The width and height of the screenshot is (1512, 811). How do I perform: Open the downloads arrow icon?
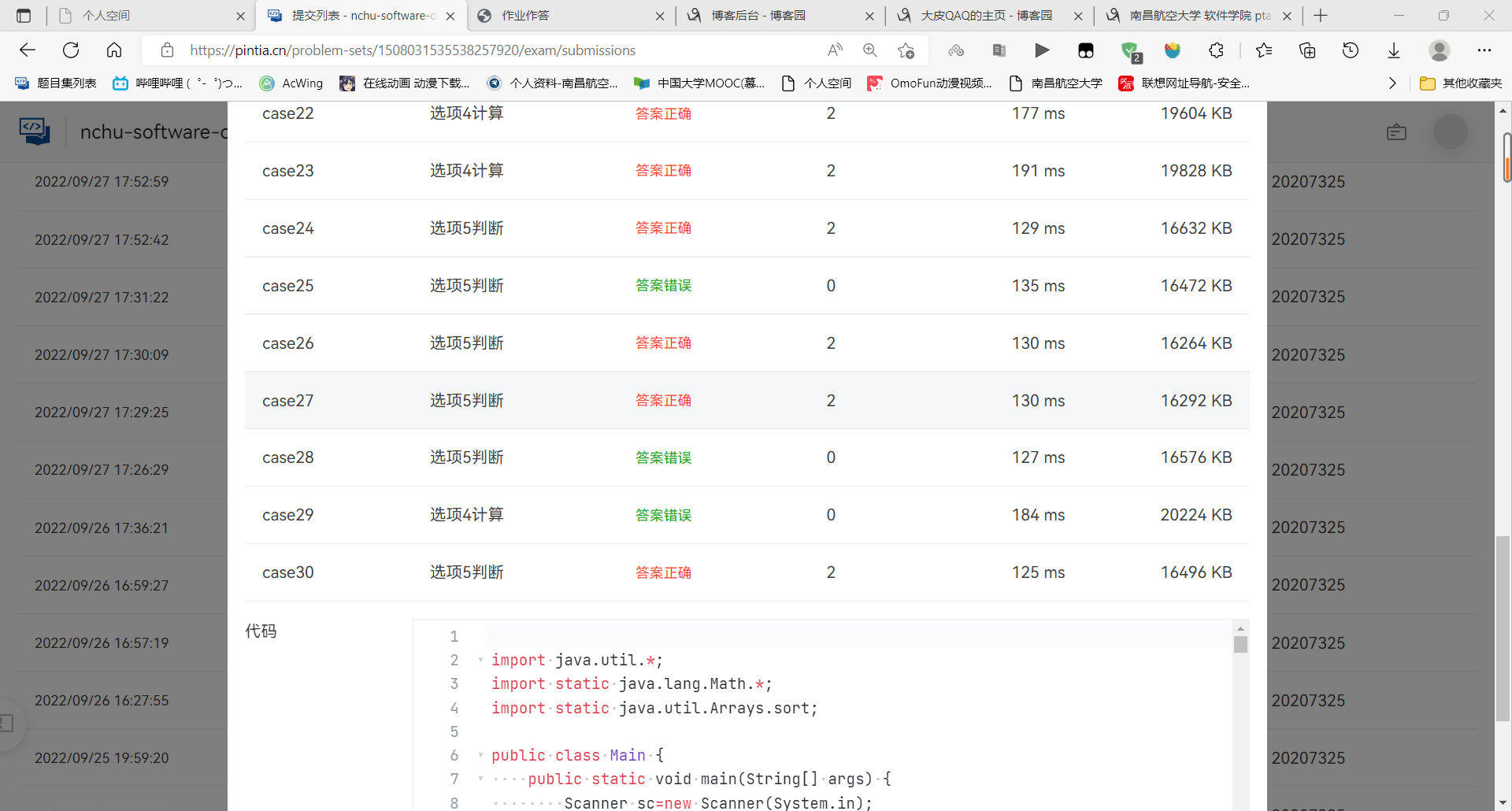(x=1394, y=50)
